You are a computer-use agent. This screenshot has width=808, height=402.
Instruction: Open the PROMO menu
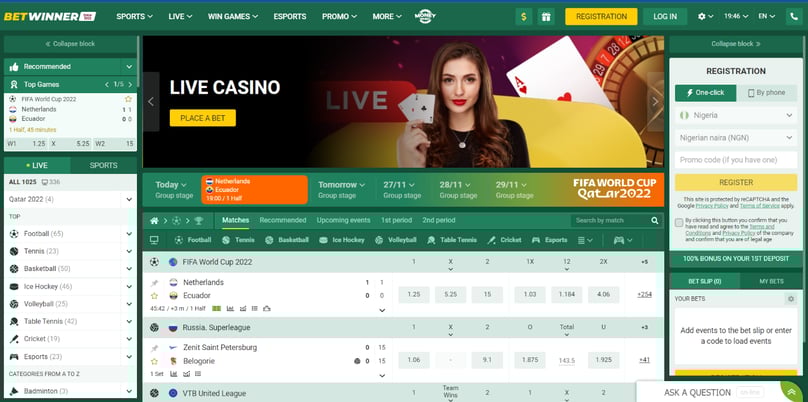coord(339,16)
